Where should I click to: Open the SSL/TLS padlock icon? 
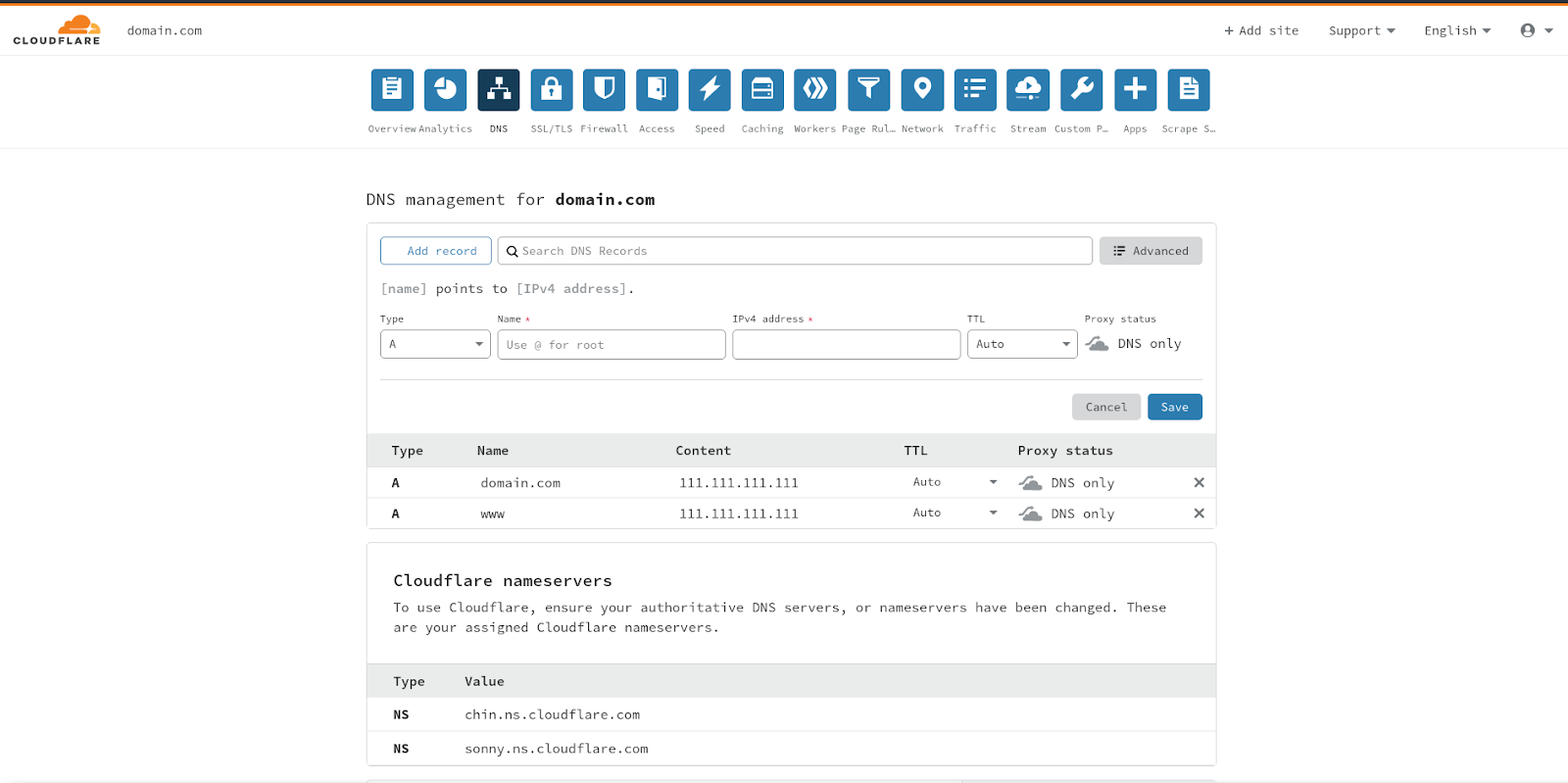coord(552,90)
